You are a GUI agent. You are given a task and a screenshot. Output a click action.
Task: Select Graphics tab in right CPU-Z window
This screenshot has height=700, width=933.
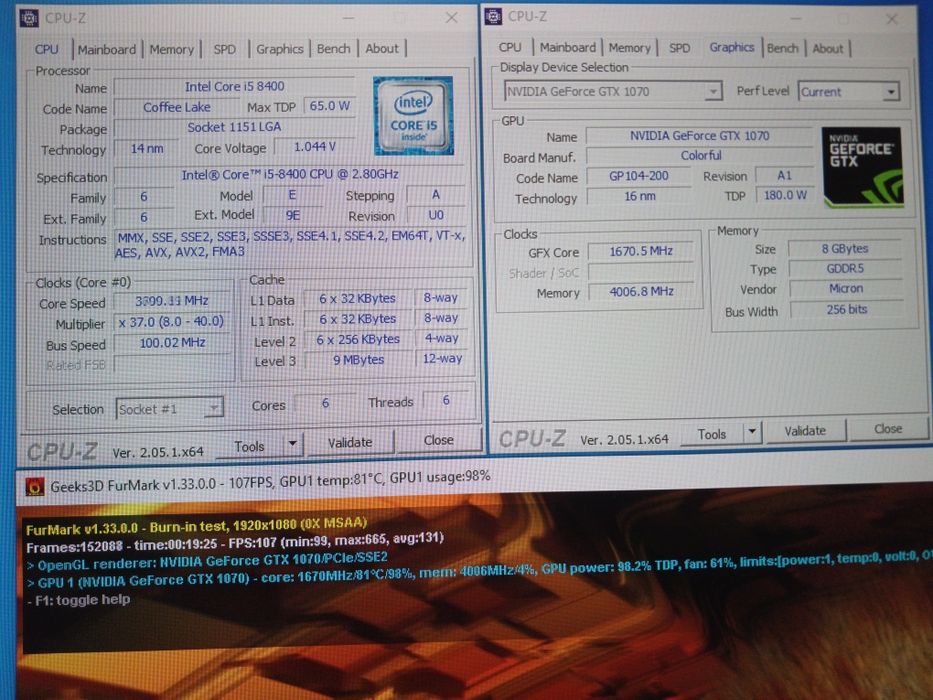pos(731,47)
